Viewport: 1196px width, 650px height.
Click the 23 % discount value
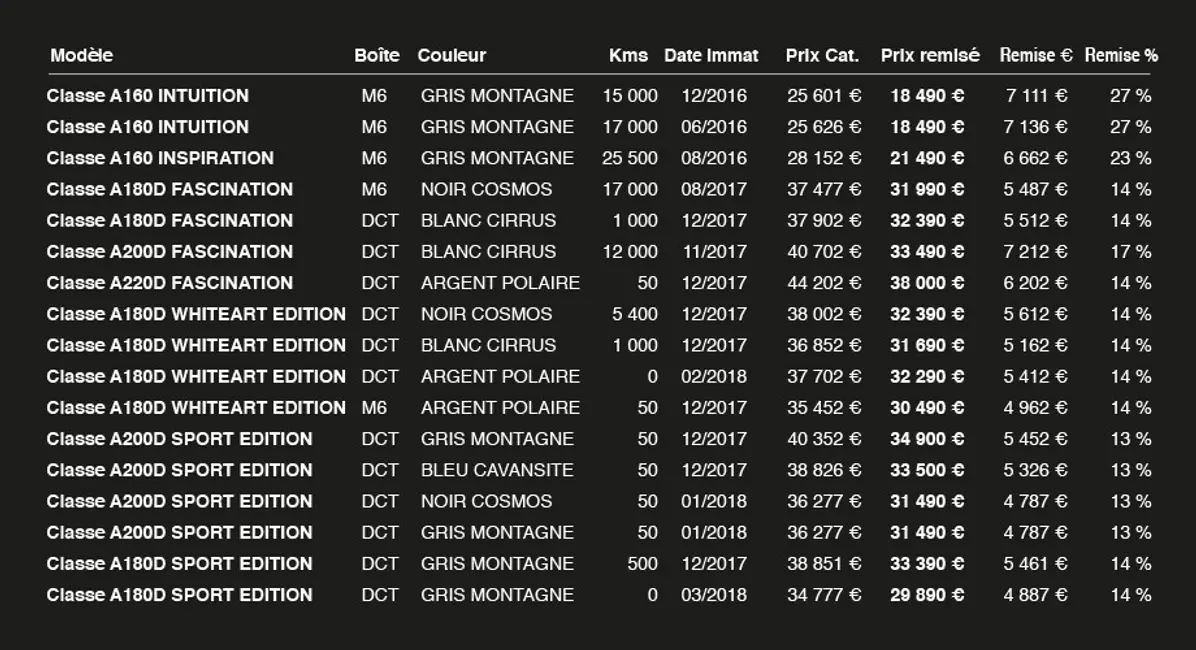click(x=1130, y=158)
